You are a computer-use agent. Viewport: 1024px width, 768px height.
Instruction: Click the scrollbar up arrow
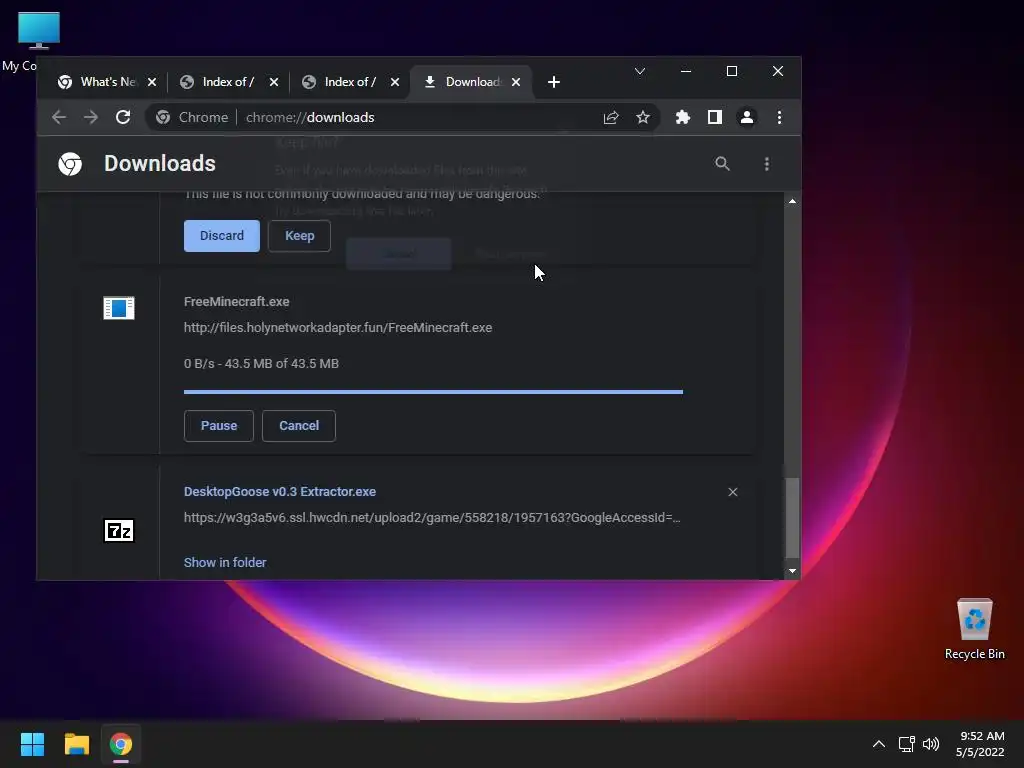[x=792, y=201]
